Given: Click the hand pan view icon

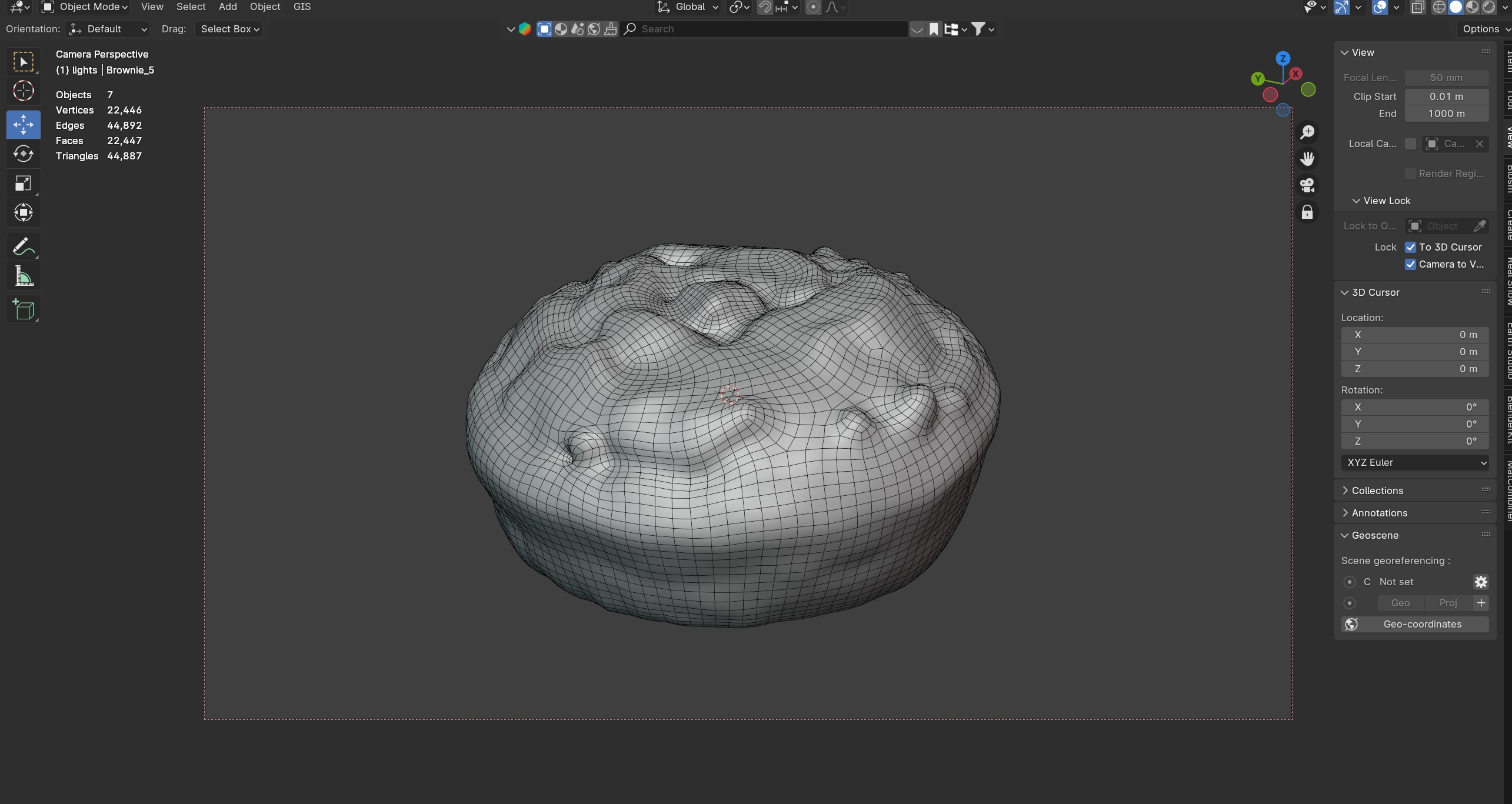Looking at the screenshot, I should click(1307, 159).
